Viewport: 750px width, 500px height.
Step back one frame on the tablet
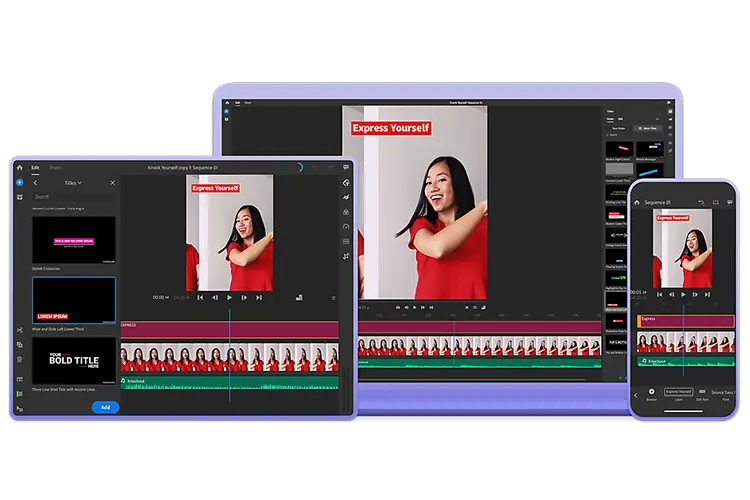coord(215,298)
